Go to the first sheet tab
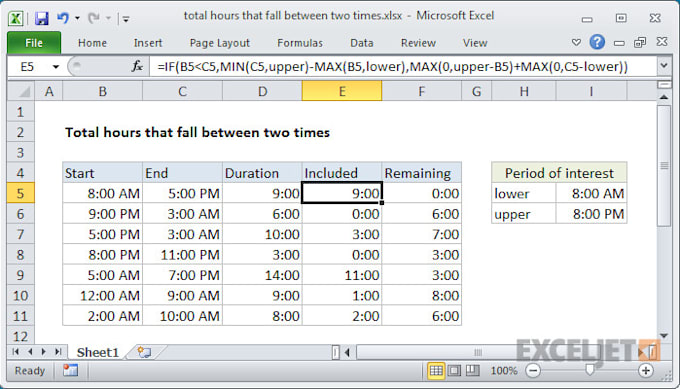The height and width of the screenshot is (389, 680). point(16,352)
